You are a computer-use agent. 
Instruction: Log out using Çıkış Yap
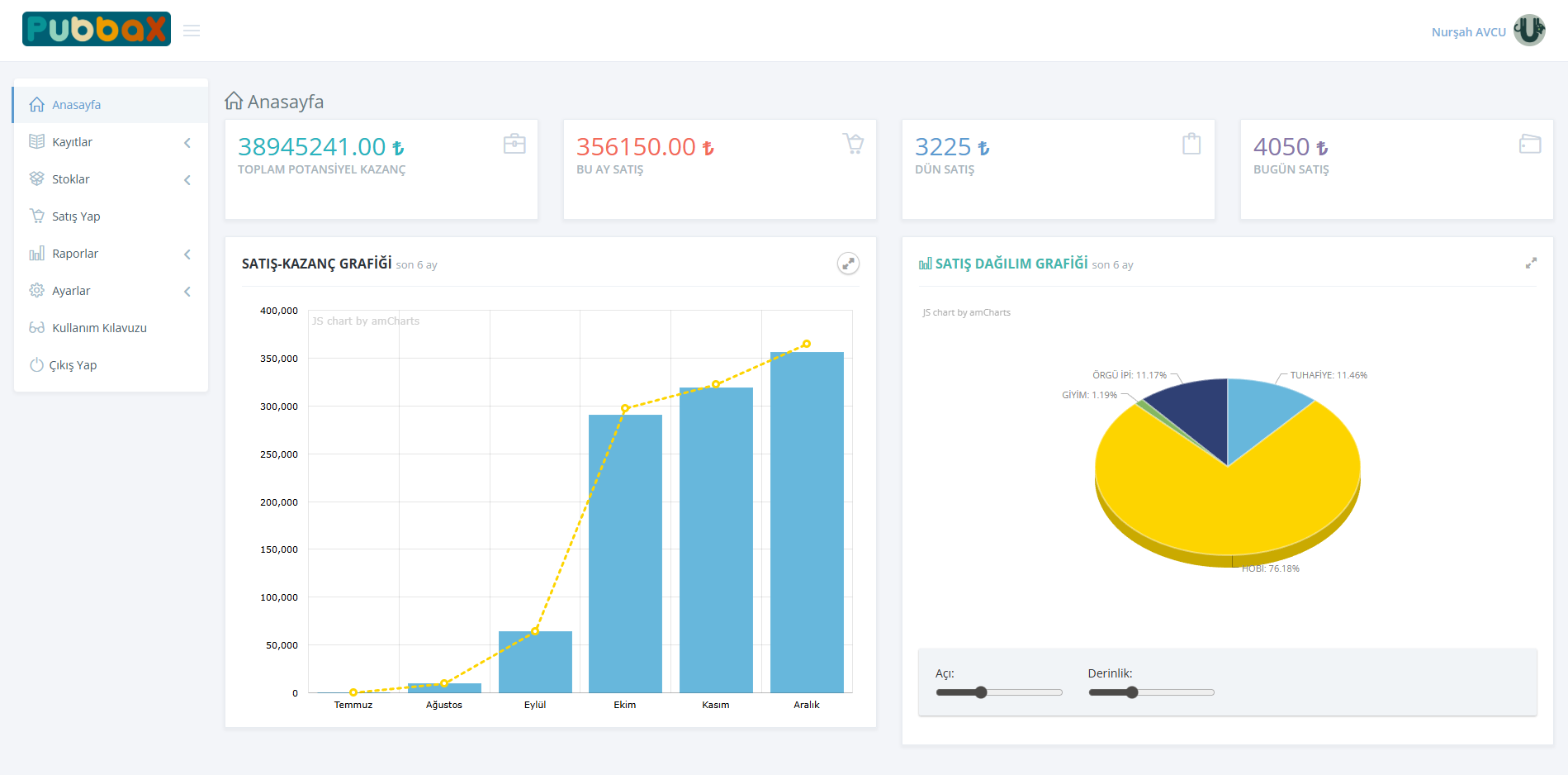click(73, 365)
